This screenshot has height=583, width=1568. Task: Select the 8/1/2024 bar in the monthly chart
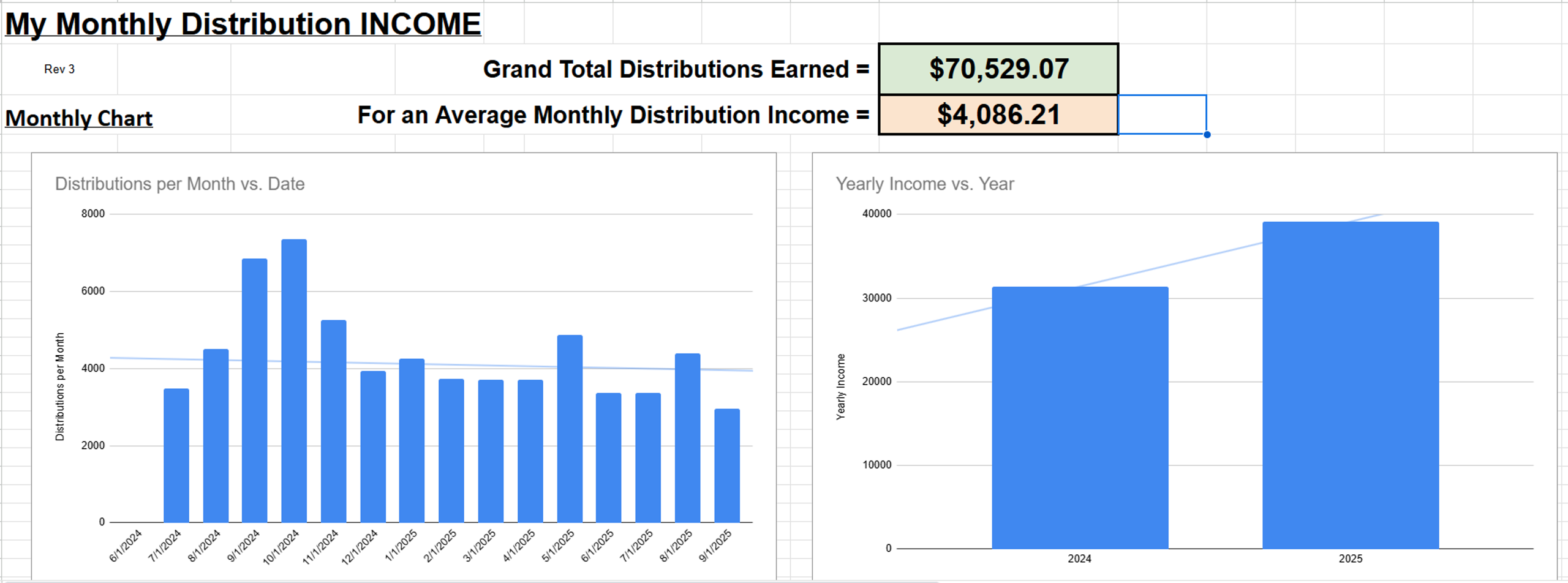[216, 435]
